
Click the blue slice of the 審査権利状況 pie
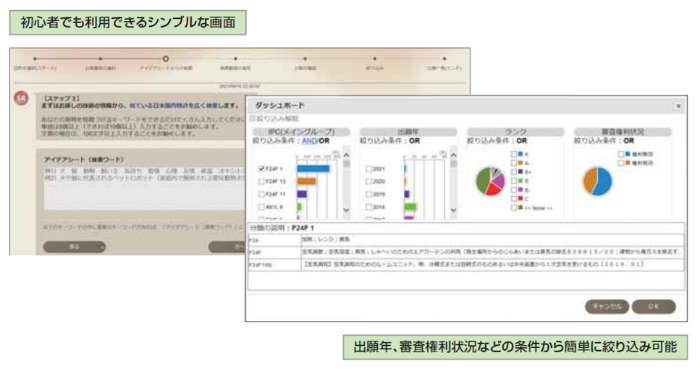pyautogui.click(x=604, y=182)
